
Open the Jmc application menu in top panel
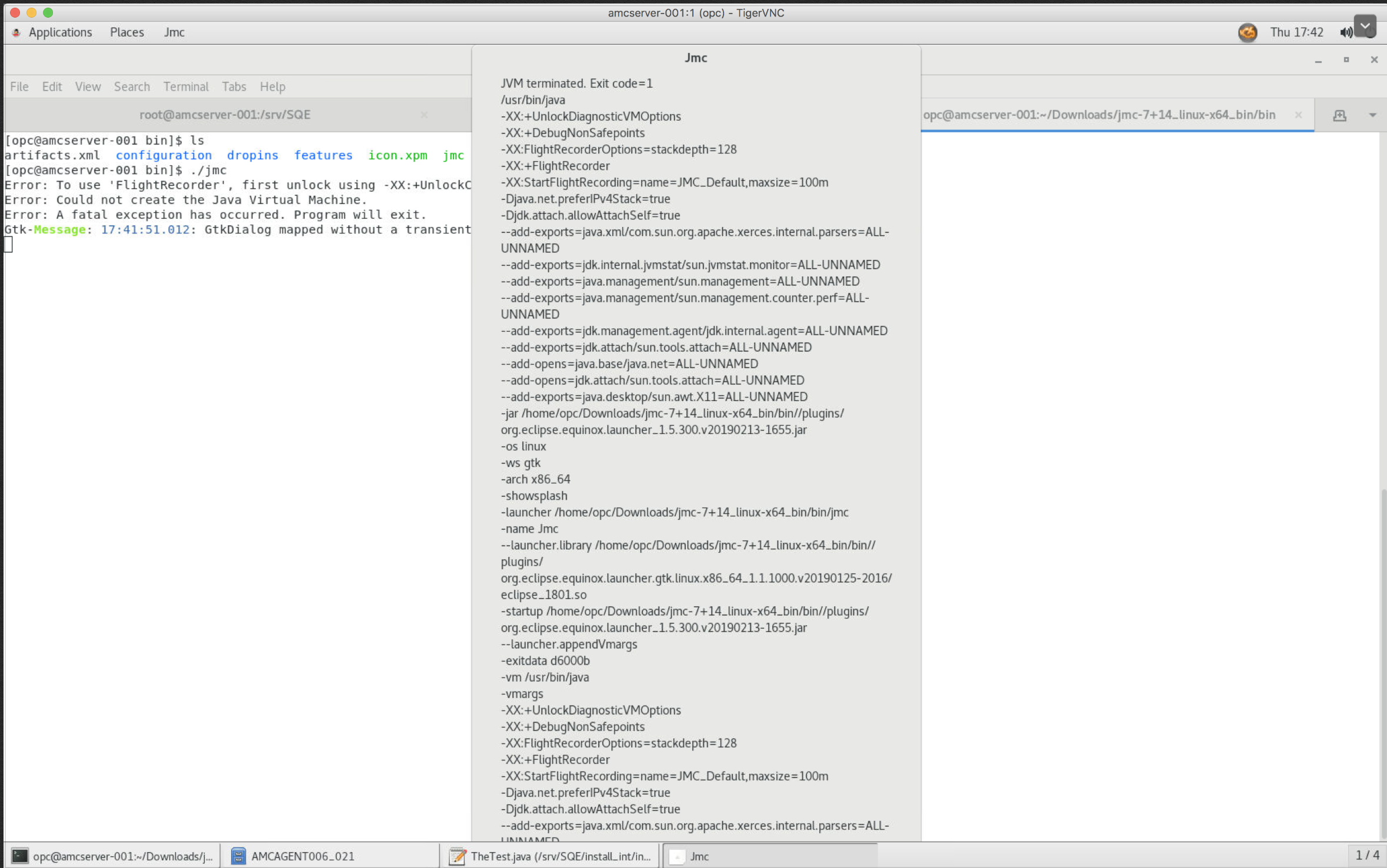click(174, 32)
